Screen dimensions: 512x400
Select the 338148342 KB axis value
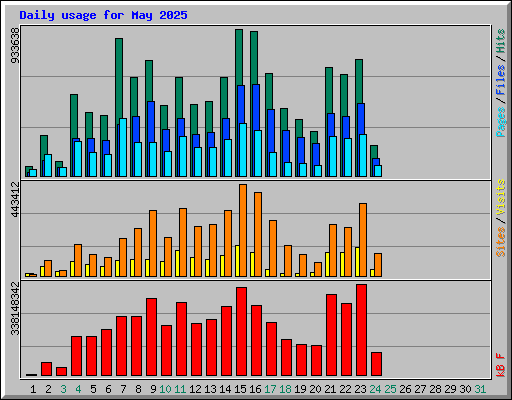[x=15, y=308]
